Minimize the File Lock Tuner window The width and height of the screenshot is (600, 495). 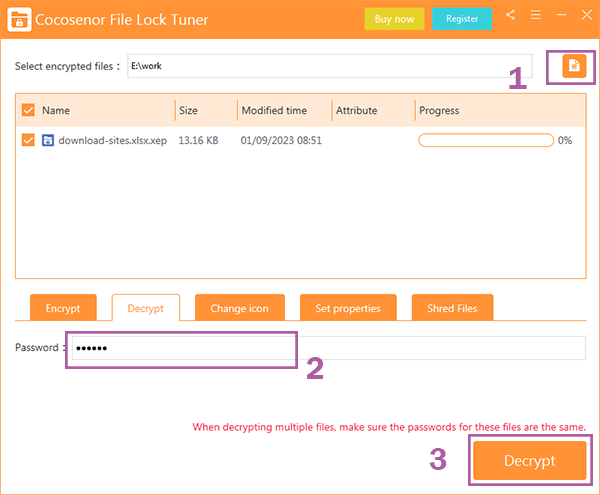click(x=561, y=15)
